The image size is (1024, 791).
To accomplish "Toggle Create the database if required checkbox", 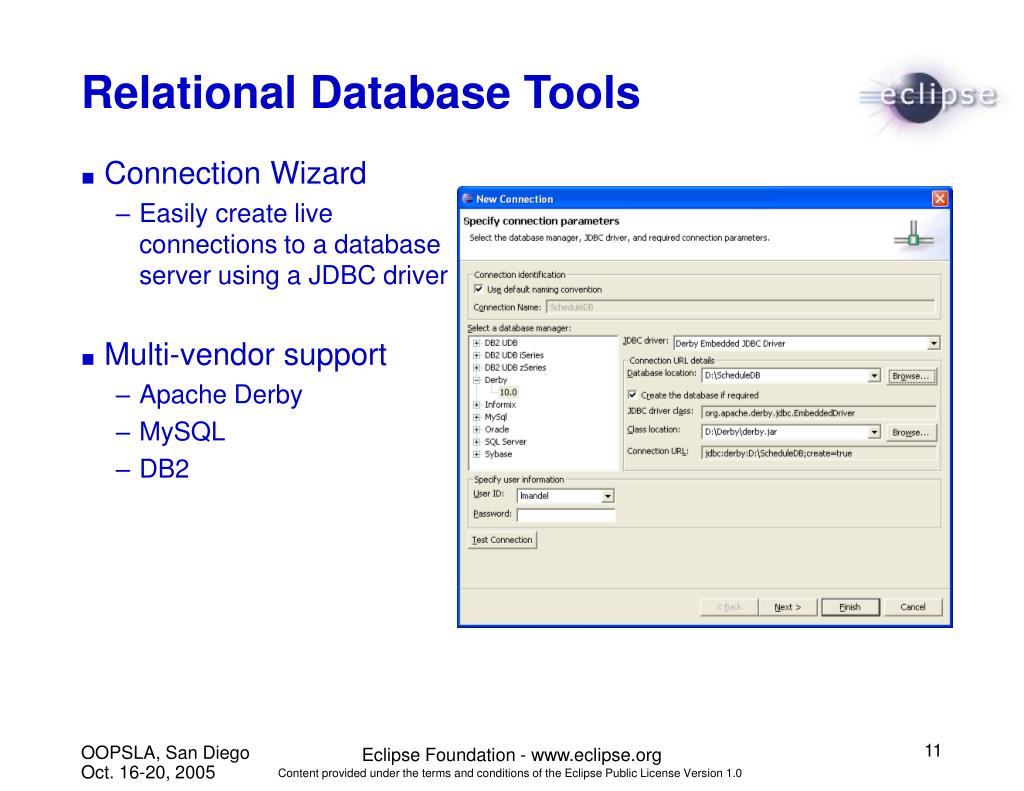I will pyautogui.click(x=632, y=395).
